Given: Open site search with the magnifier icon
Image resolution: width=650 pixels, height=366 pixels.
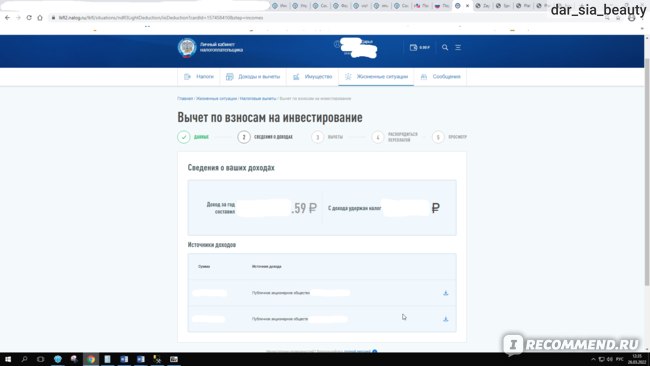Looking at the screenshot, I should (x=445, y=47).
